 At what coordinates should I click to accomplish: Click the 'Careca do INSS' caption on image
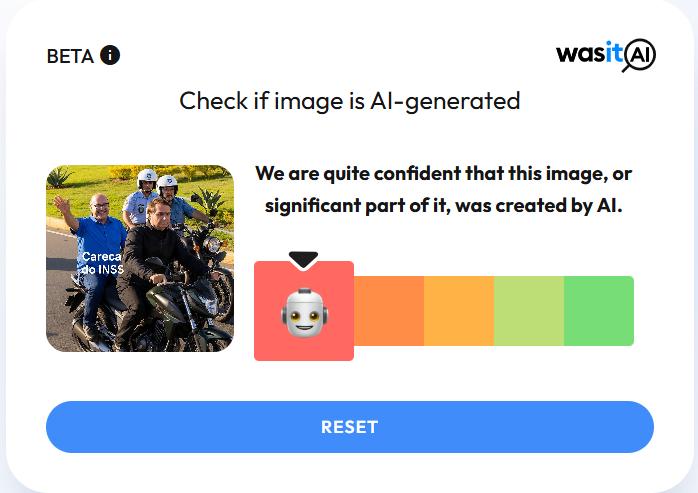[102, 263]
